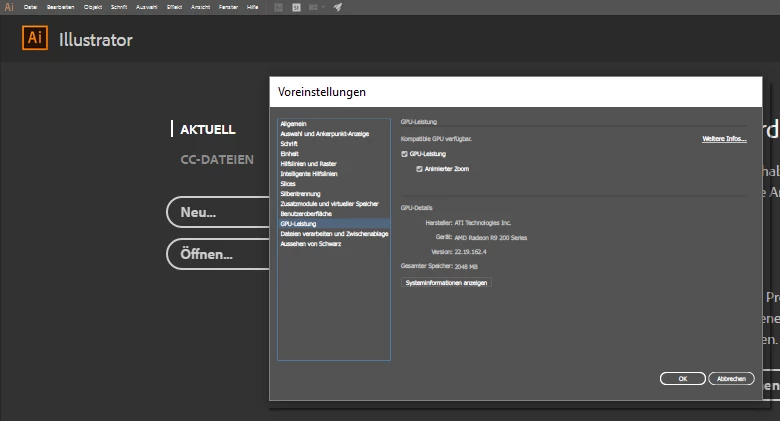Open the arrange documents dropdown in menu bar
780x421 pixels.
click(x=316, y=7)
